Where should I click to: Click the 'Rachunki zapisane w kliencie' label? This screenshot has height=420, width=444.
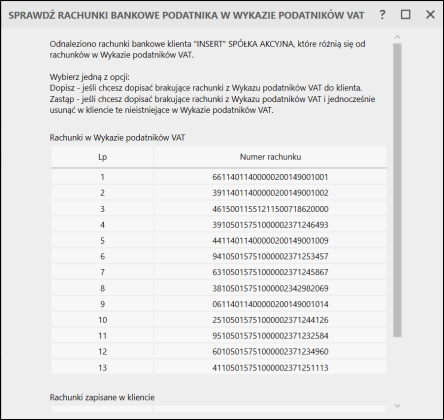point(102,397)
